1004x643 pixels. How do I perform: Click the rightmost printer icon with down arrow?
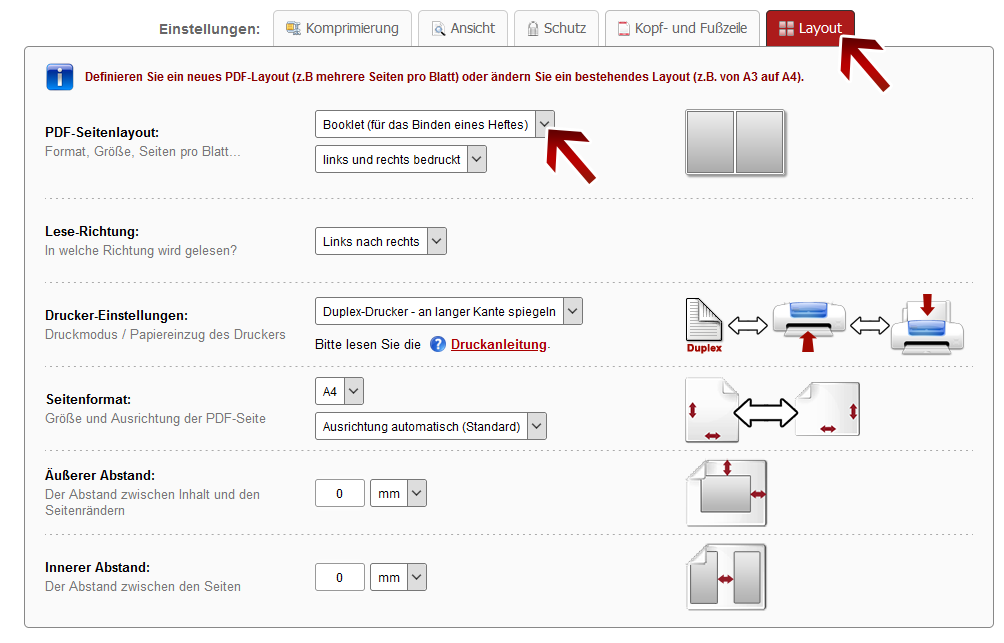tap(927, 324)
